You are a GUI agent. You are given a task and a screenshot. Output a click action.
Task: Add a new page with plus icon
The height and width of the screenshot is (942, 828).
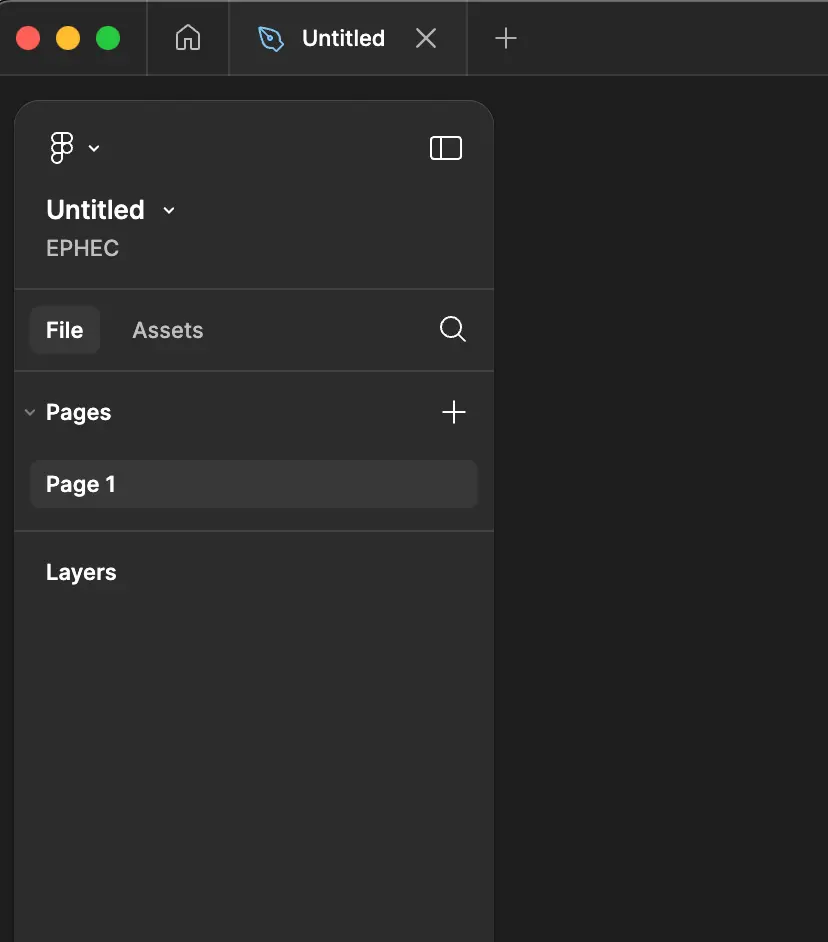click(x=454, y=412)
